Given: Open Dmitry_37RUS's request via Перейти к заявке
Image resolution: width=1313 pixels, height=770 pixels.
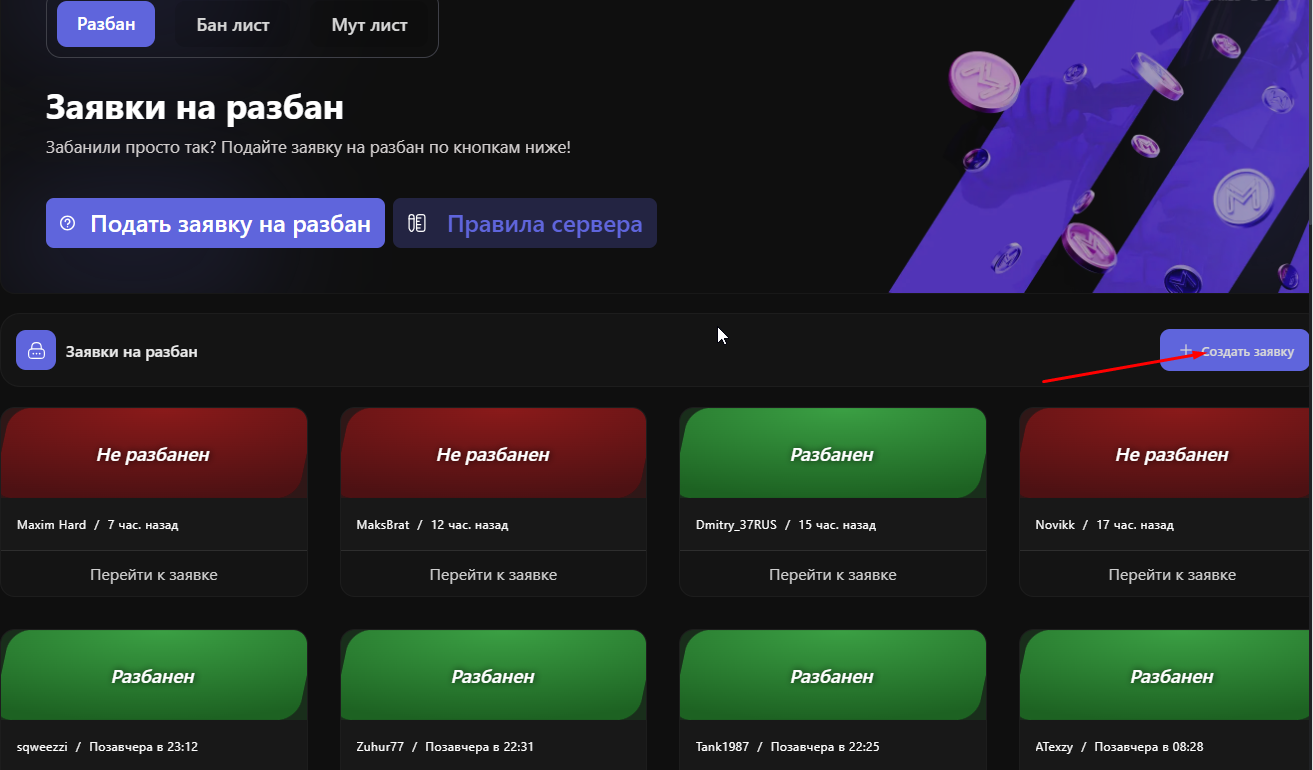Looking at the screenshot, I should [x=832, y=575].
